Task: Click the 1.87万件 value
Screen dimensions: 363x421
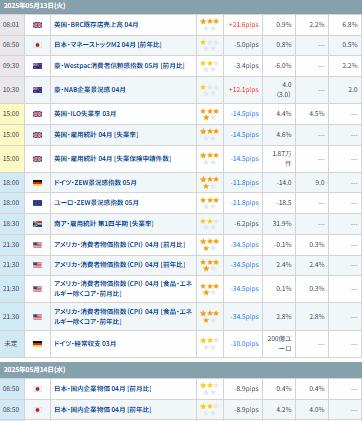Action: coord(282,159)
